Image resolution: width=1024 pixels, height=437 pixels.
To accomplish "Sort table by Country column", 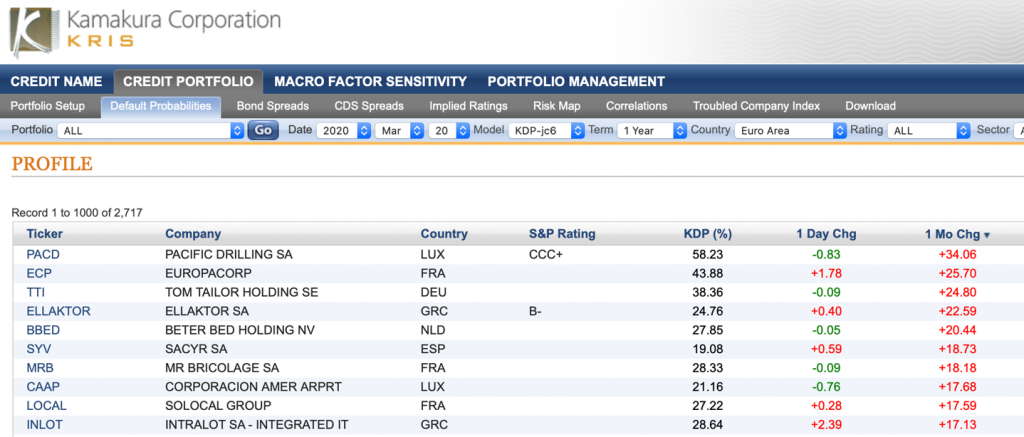I will pos(444,234).
